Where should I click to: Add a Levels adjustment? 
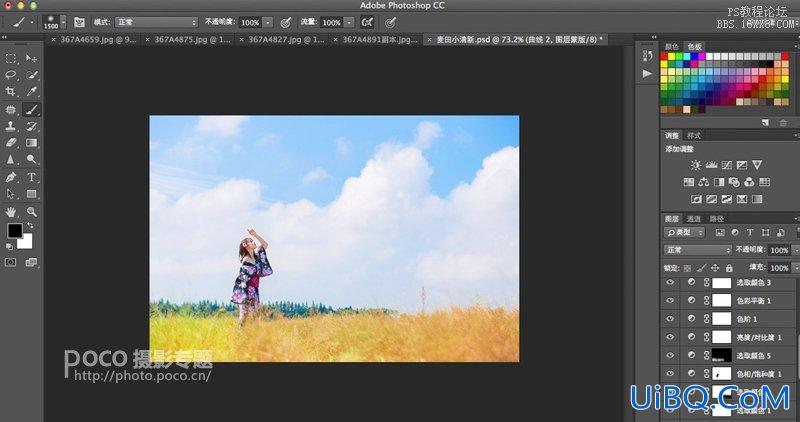(x=711, y=165)
